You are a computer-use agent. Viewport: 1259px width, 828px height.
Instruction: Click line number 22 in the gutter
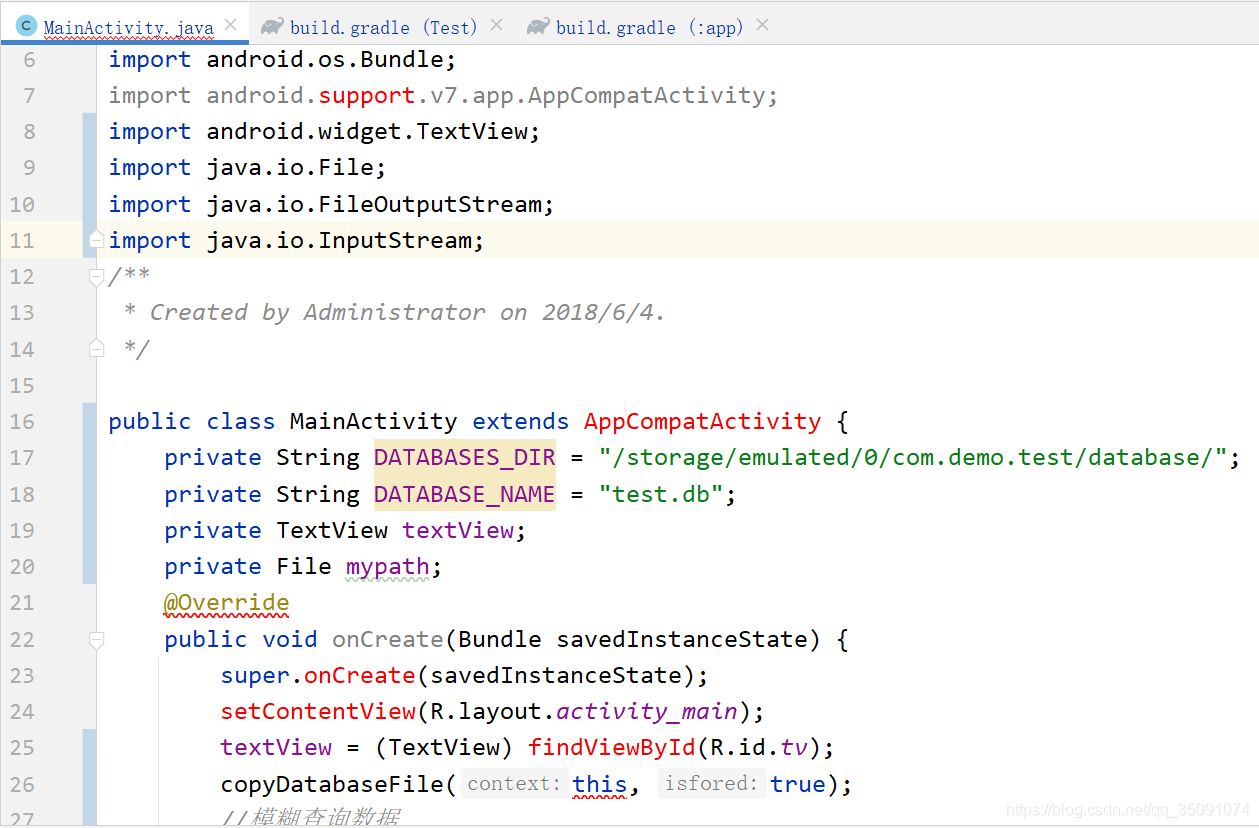[22, 639]
